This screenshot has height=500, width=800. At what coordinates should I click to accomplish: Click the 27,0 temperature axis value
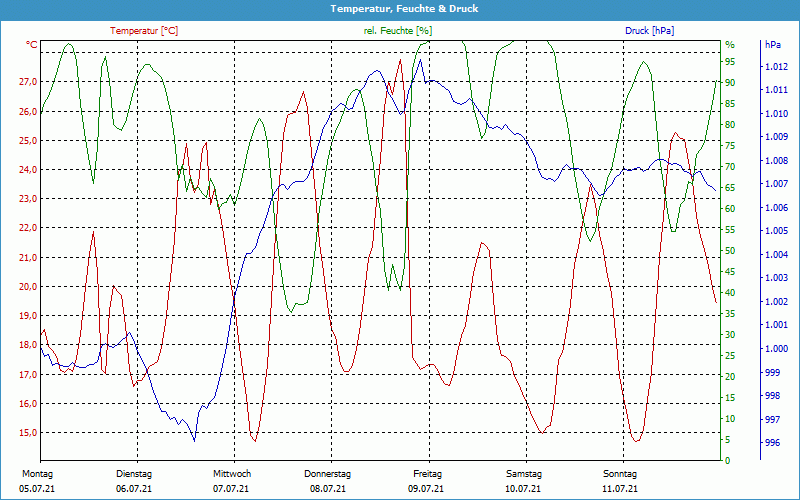(28, 82)
